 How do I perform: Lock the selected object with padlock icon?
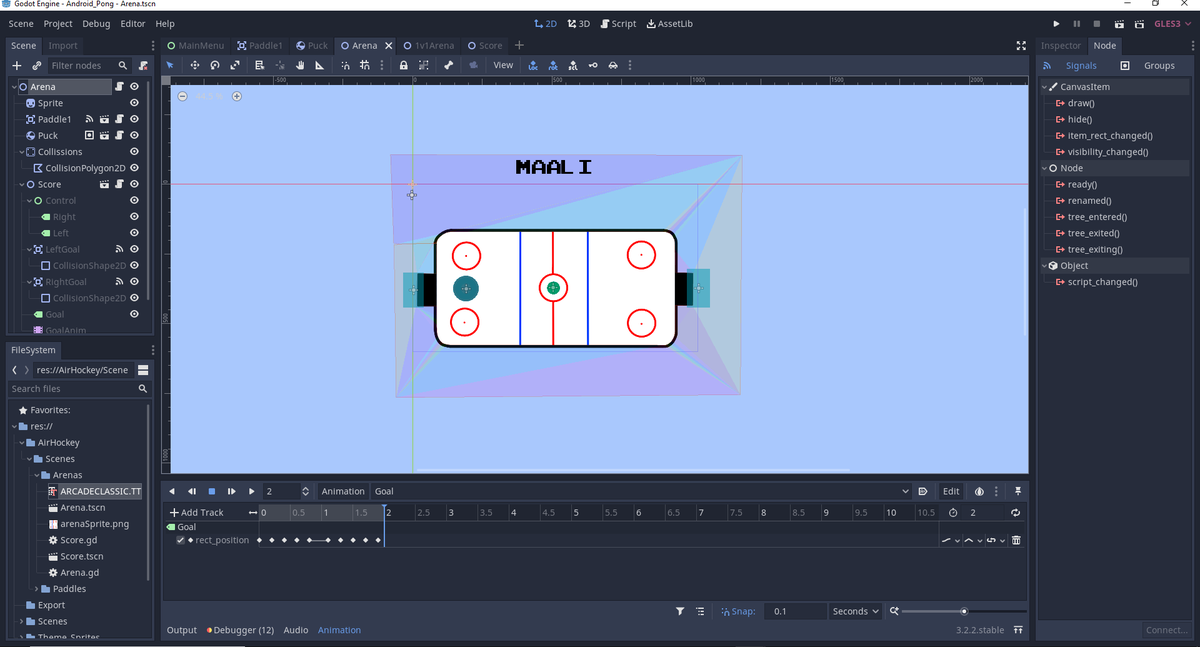coord(403,65)
